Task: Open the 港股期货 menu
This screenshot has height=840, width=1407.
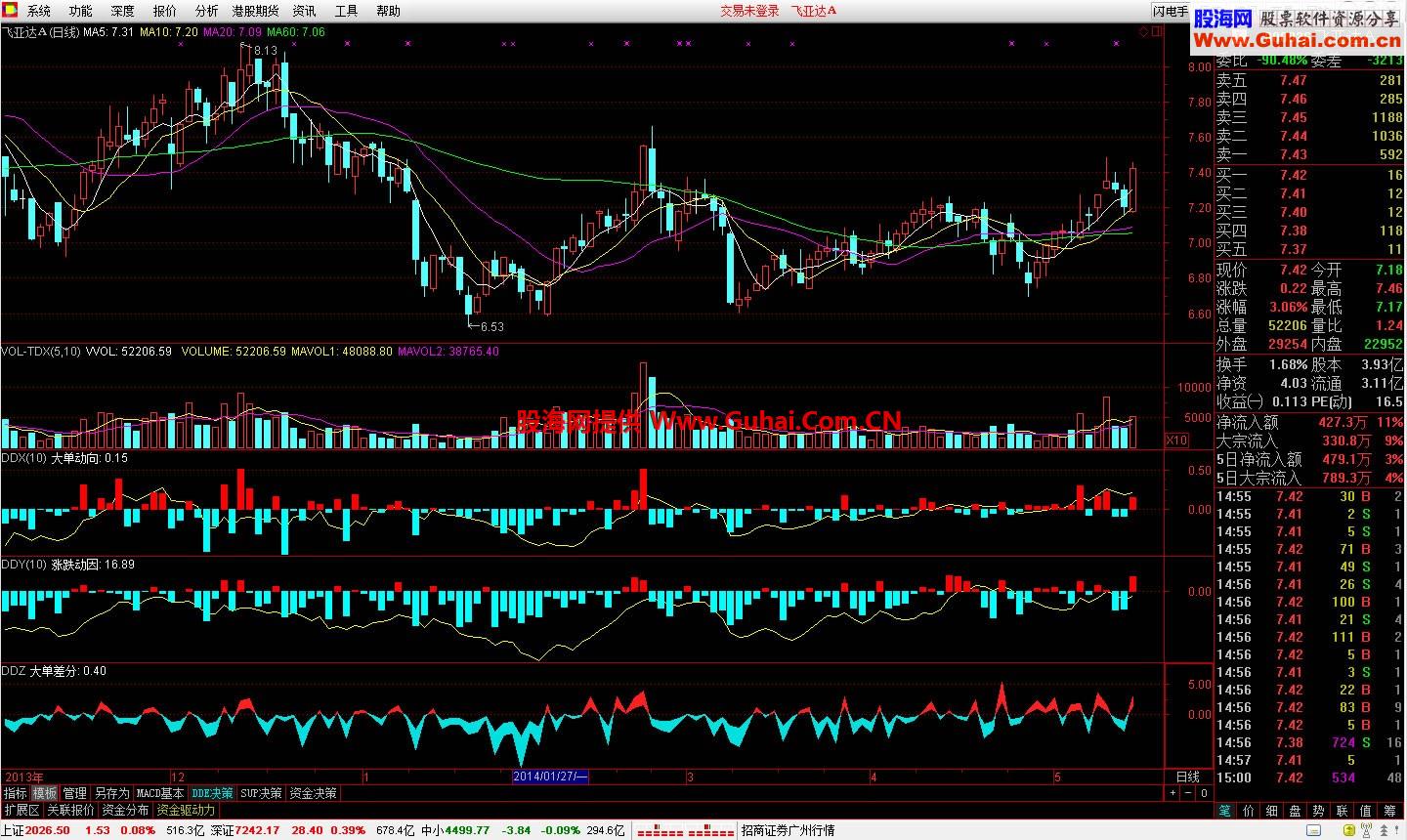Action: [255, 11]
